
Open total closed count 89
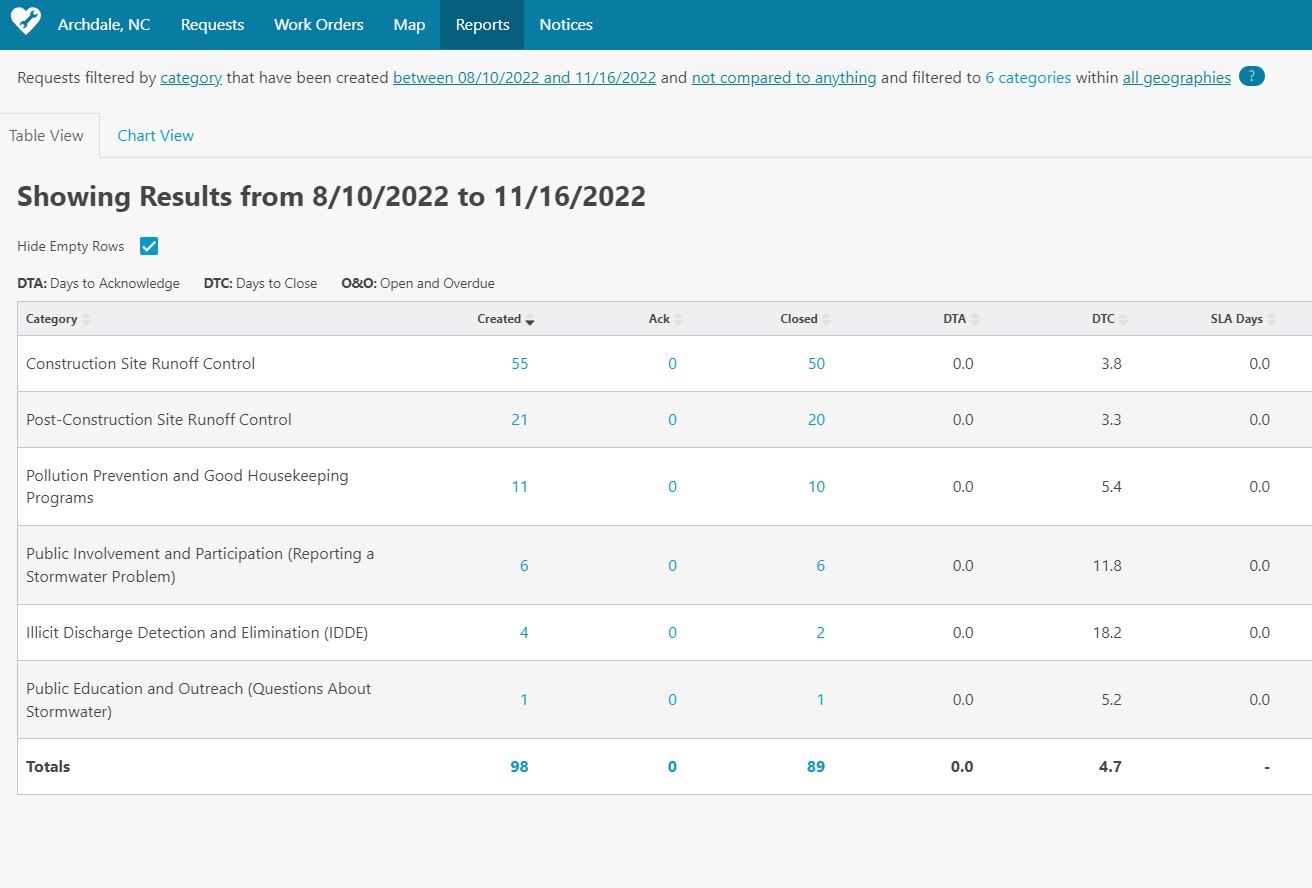816,767
